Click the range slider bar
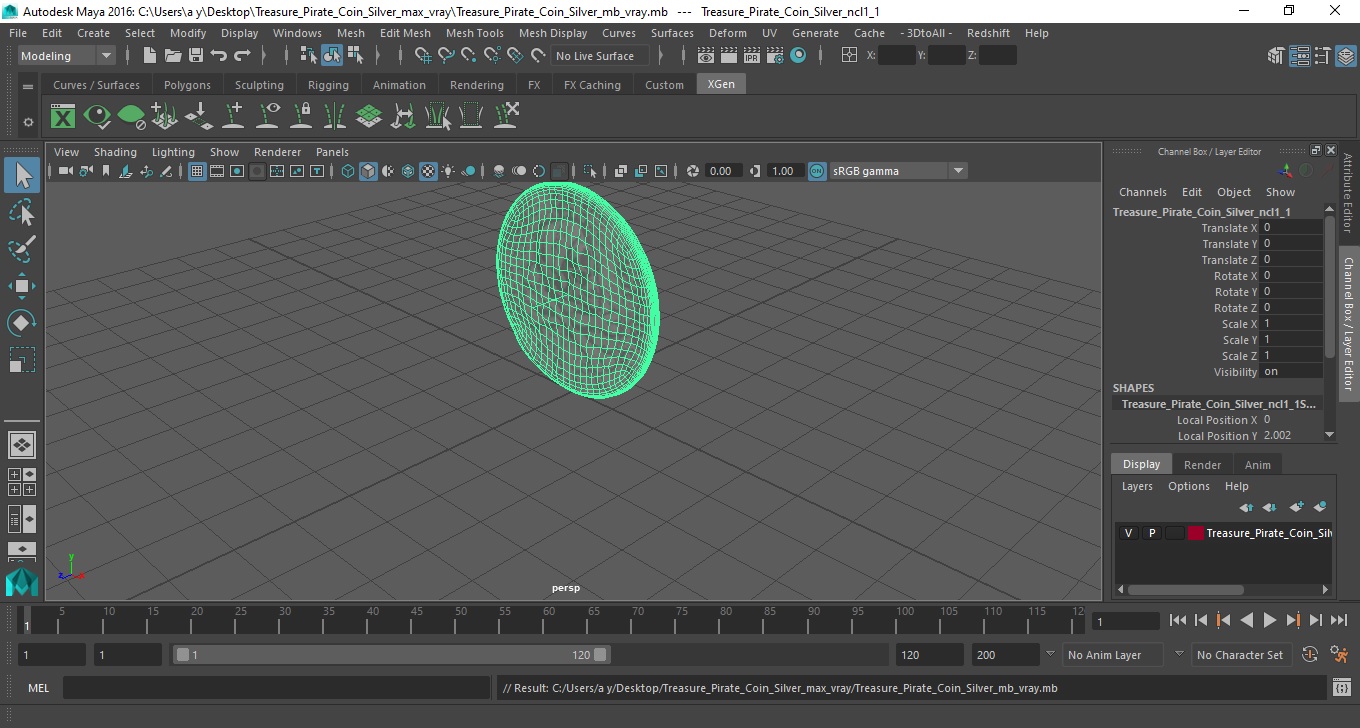 click(391, 655)
